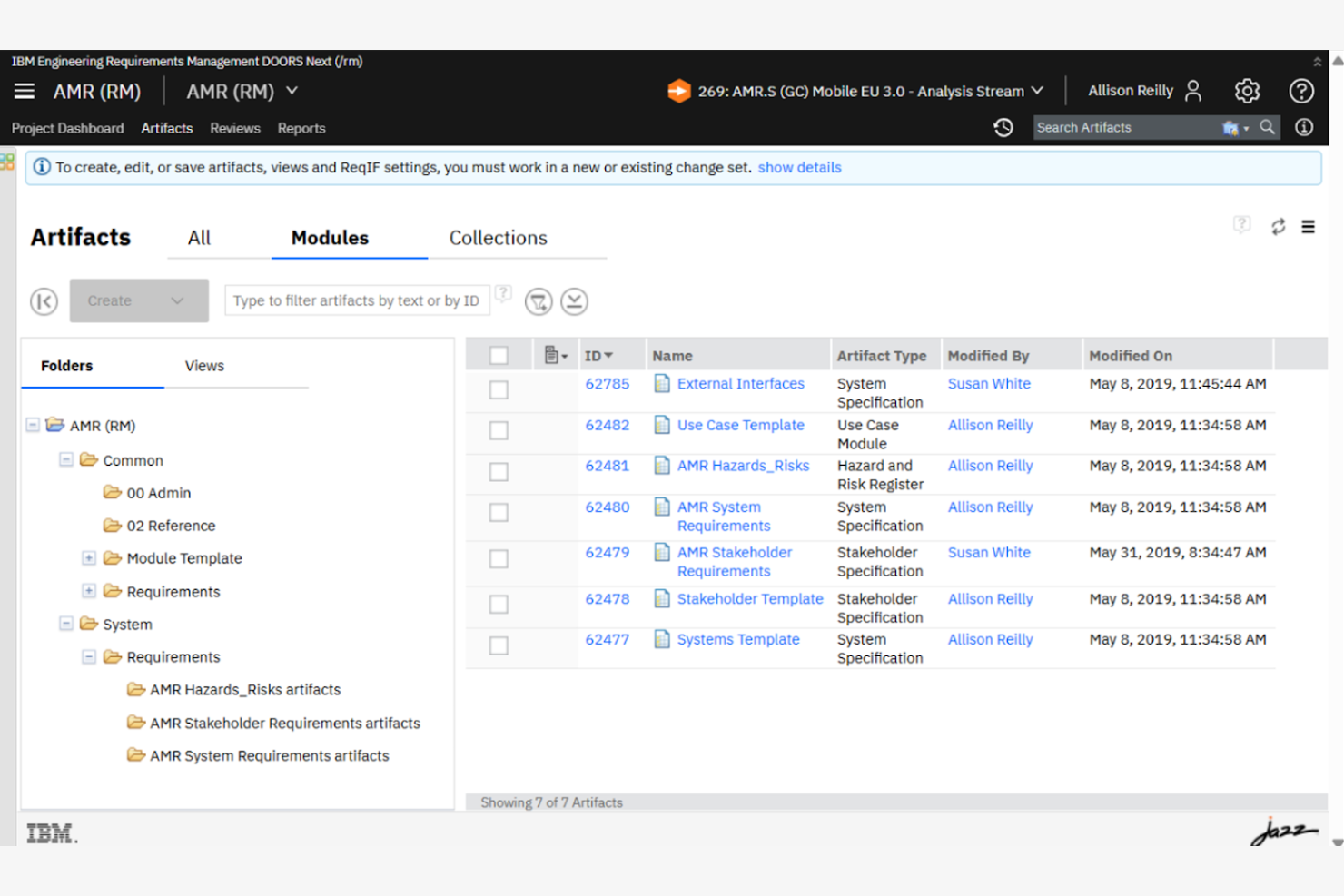Image resolution: width=1344 pixels, height=896 pixels.
Task: Open the more actions list icon
Action: pos(1308,227)
